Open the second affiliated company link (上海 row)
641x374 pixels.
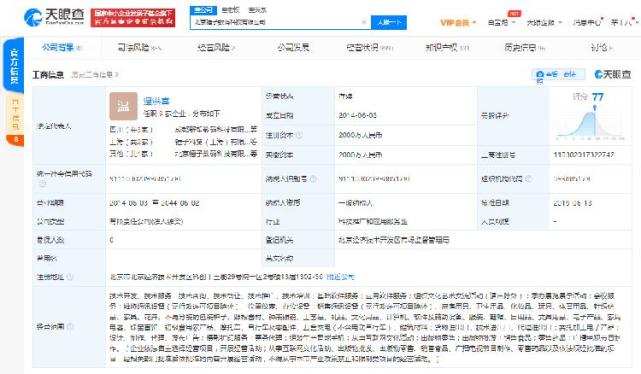[x=216, y=142]
